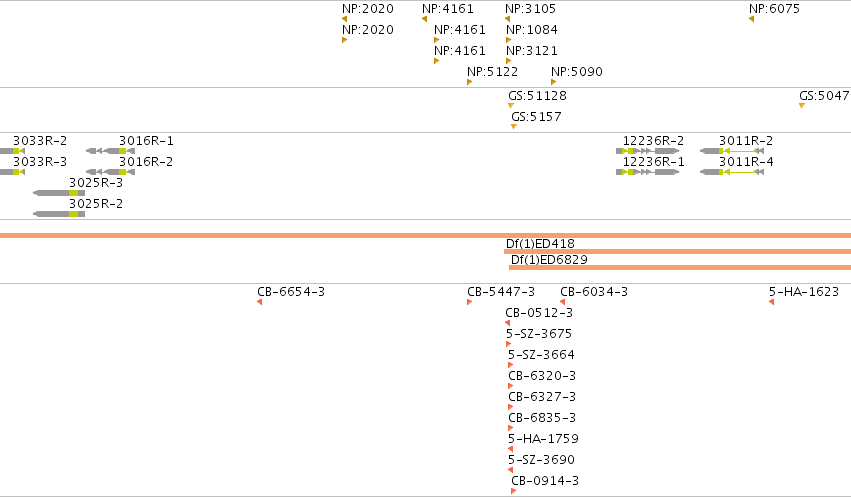Select the CB-6327-3 insertion arrow
Image resolution: width=851 pixels, height=497 pixels.
[511, 407]
